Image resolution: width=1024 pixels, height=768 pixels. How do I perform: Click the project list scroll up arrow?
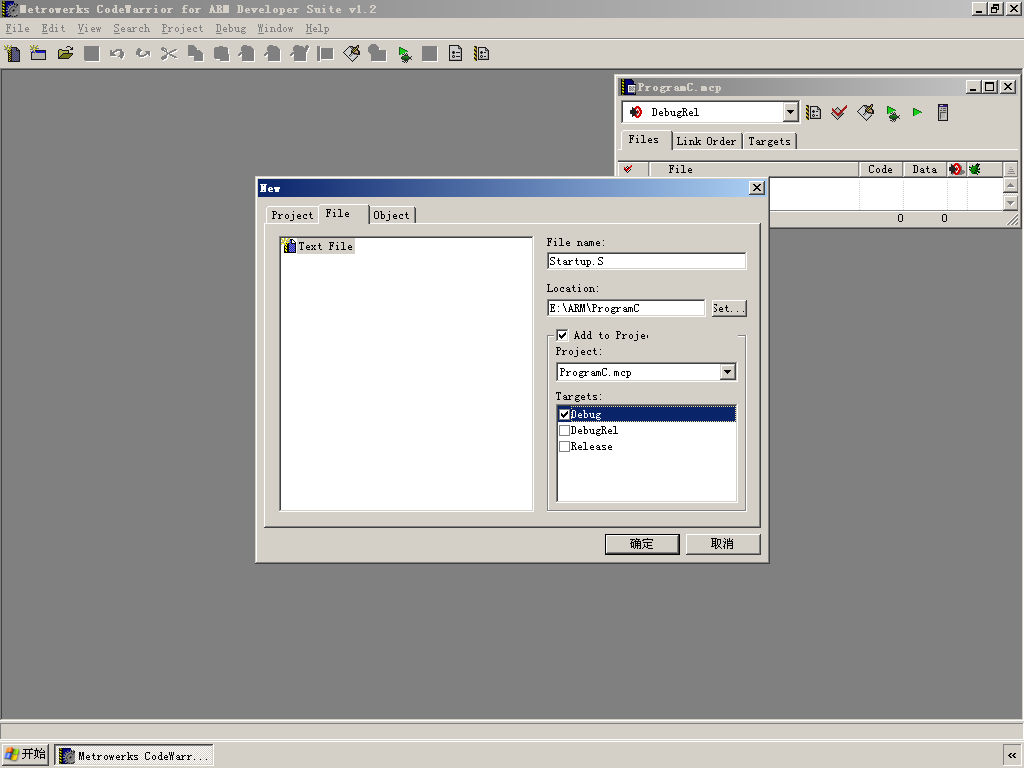click(x=1010, y=186)
